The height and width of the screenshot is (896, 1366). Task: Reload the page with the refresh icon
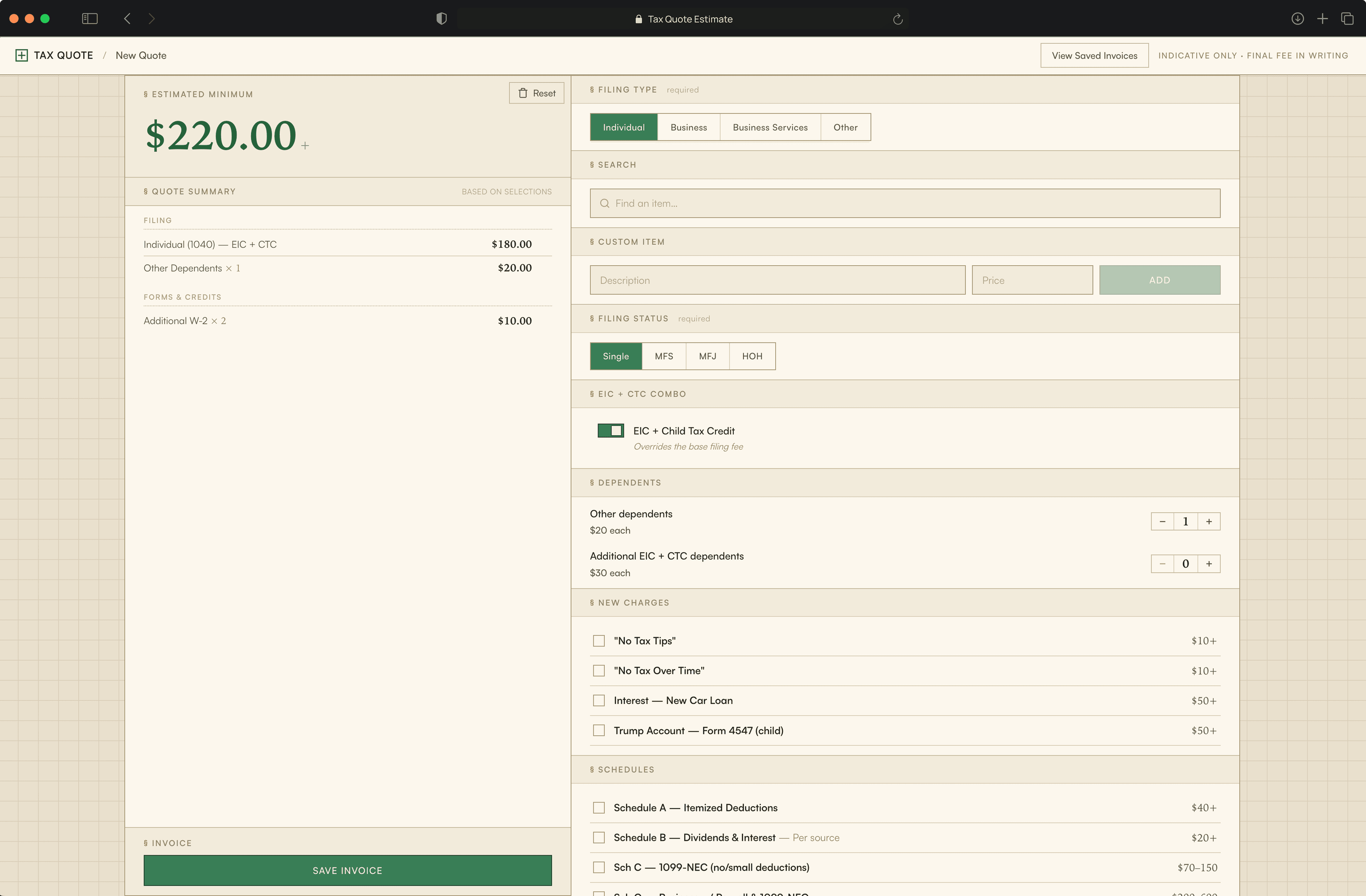point(898,19)
